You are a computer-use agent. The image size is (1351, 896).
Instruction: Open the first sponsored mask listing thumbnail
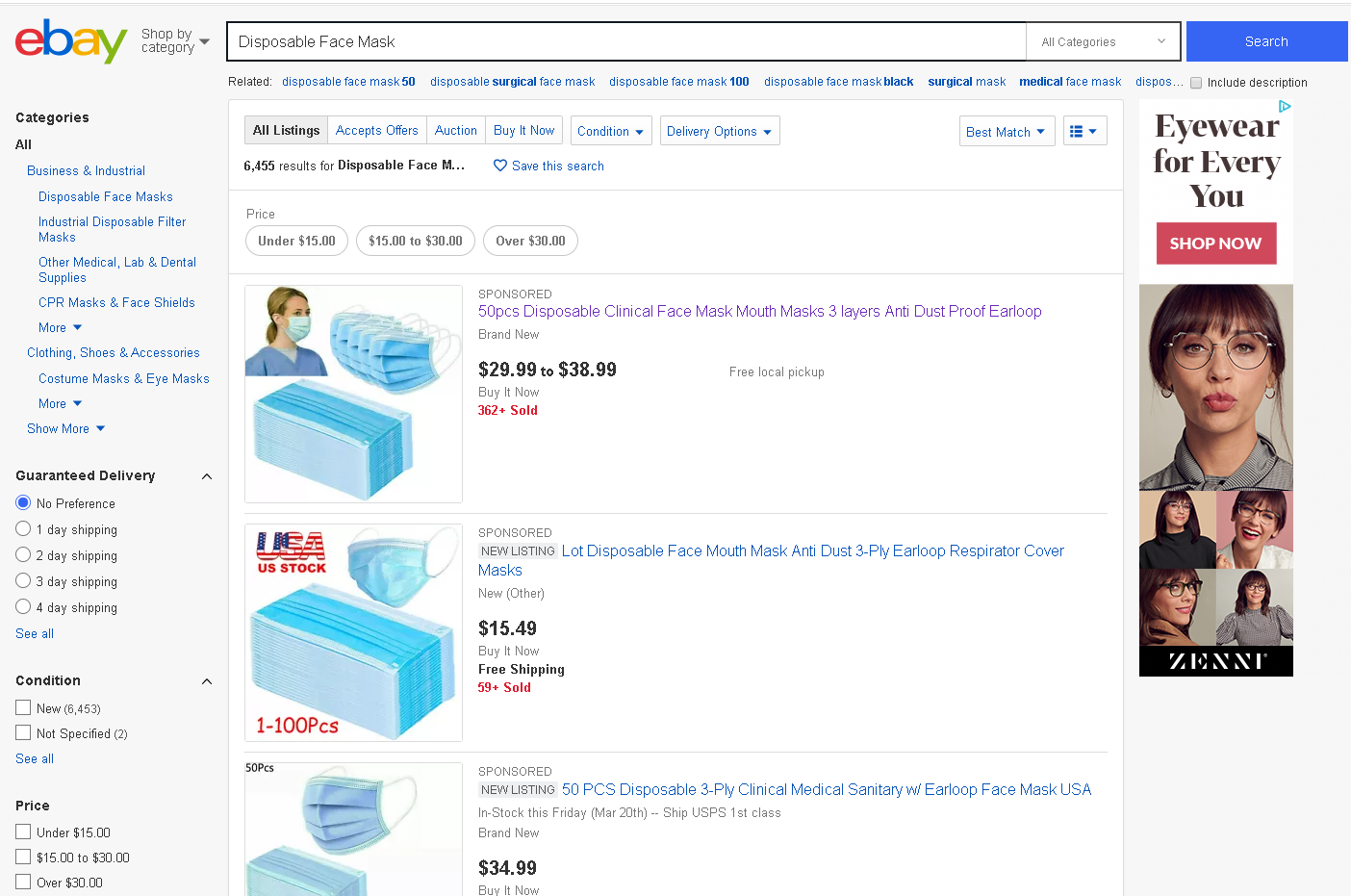pyautogui.click(x=353, y=394)
